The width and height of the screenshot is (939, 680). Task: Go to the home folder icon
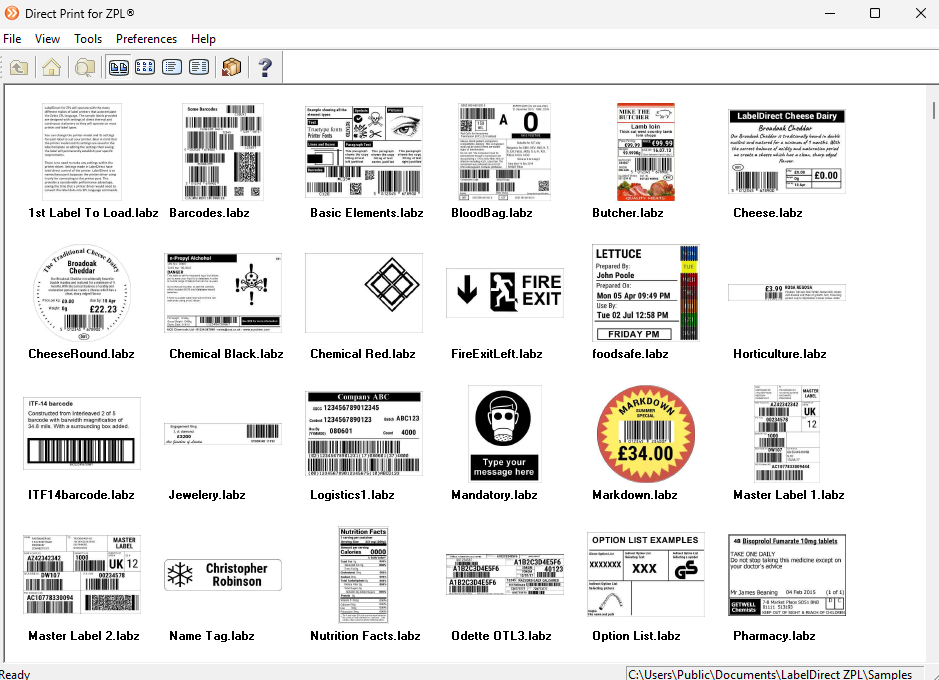coord(52,67)
